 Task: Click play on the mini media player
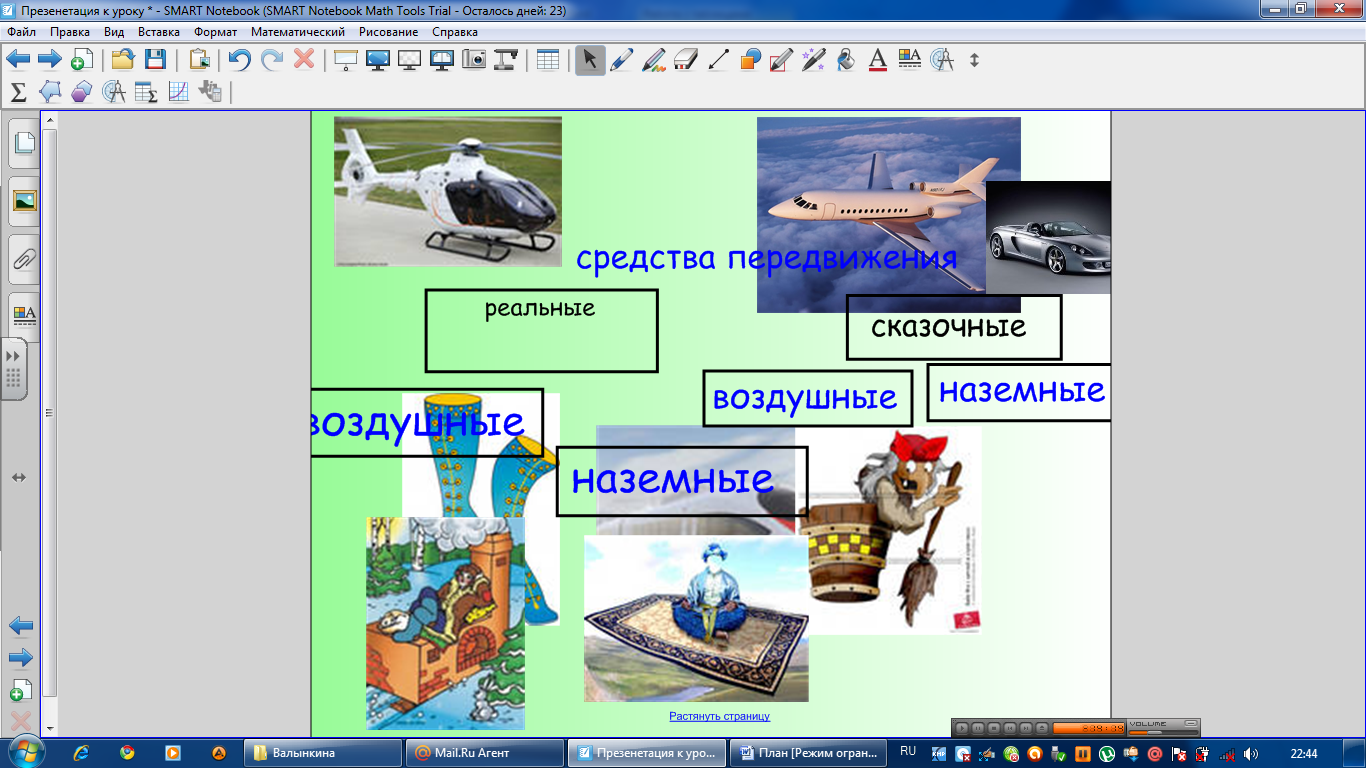[962, 728]
